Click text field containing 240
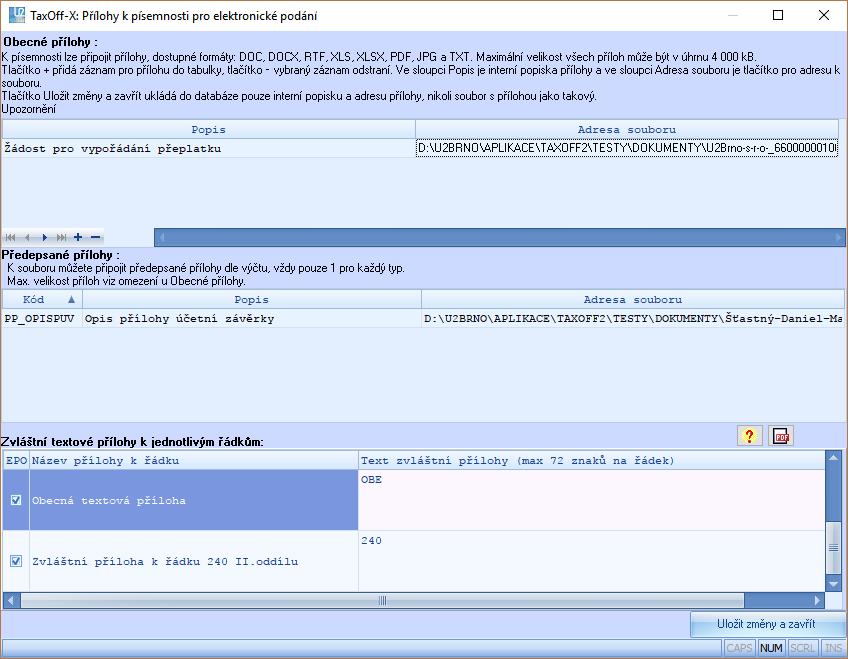The width and height of the screenshot is (848, 659). point(592,561)
